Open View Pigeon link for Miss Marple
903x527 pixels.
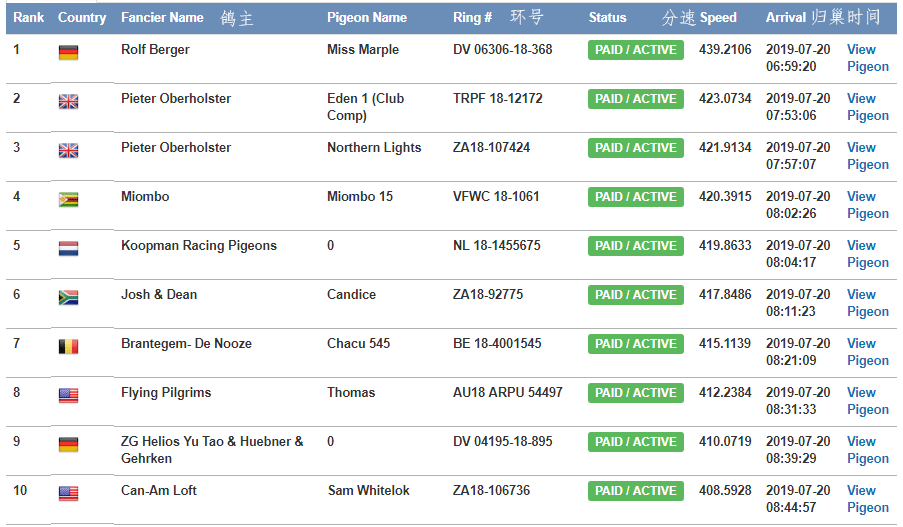[x=866, y=58]
